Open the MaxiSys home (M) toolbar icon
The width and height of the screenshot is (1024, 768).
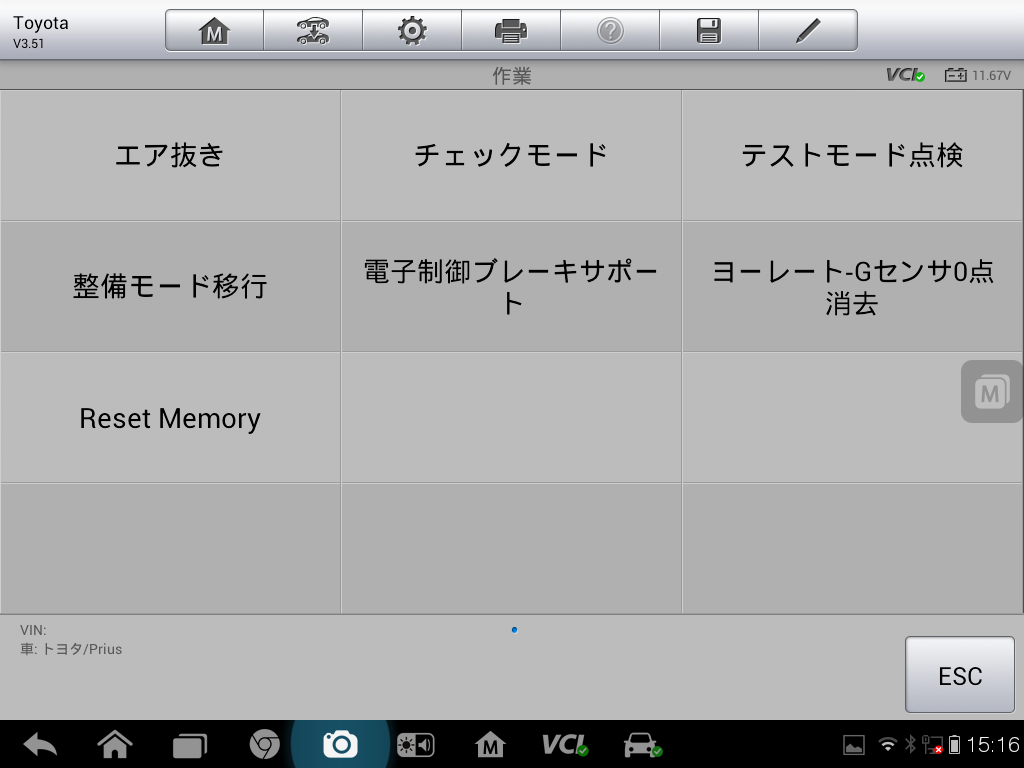214,31
